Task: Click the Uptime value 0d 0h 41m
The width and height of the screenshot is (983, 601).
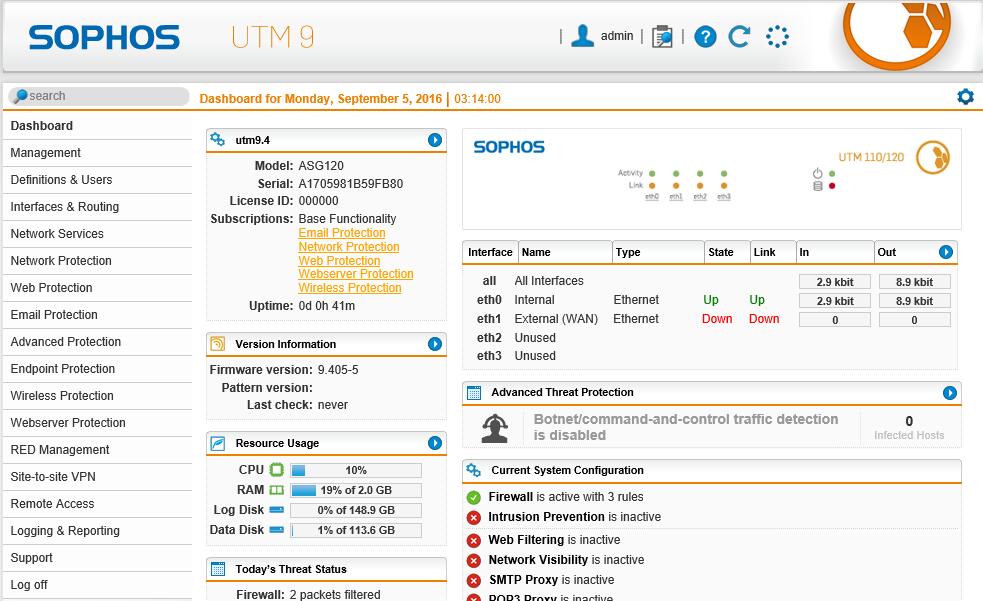Action: (327, 306)
